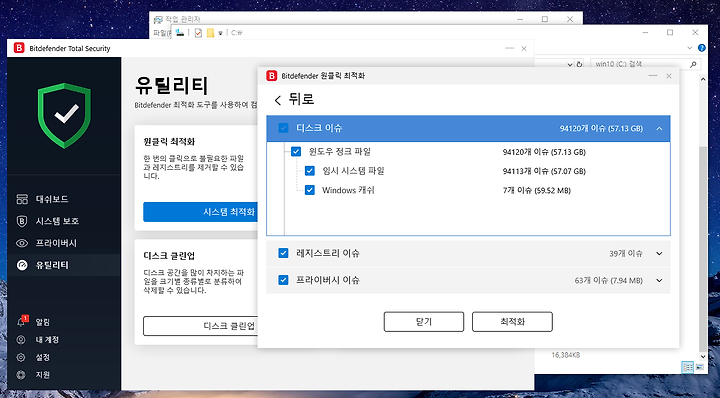Select the 'Windows 캐쉬' row label
This screenshot has height=398, width=720.
(x=348, y=190)
